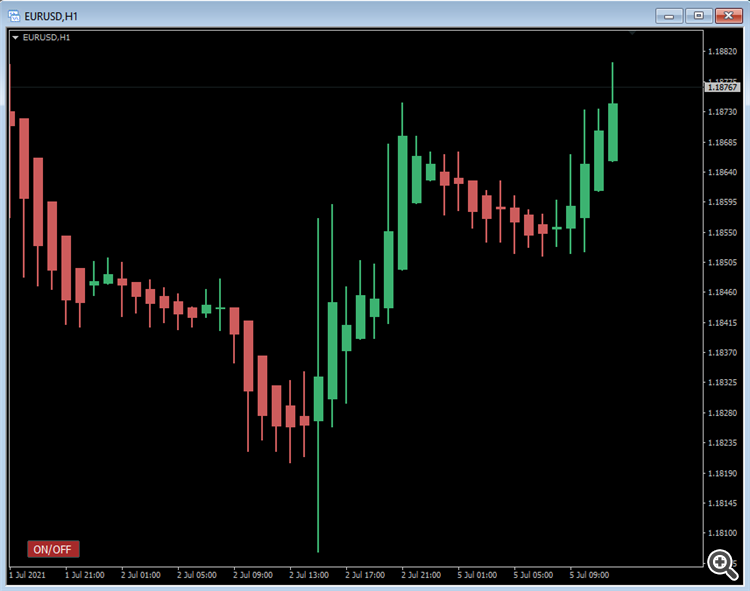
Task: Click the 2 Jul 09:00 time label
Action: 253,575
